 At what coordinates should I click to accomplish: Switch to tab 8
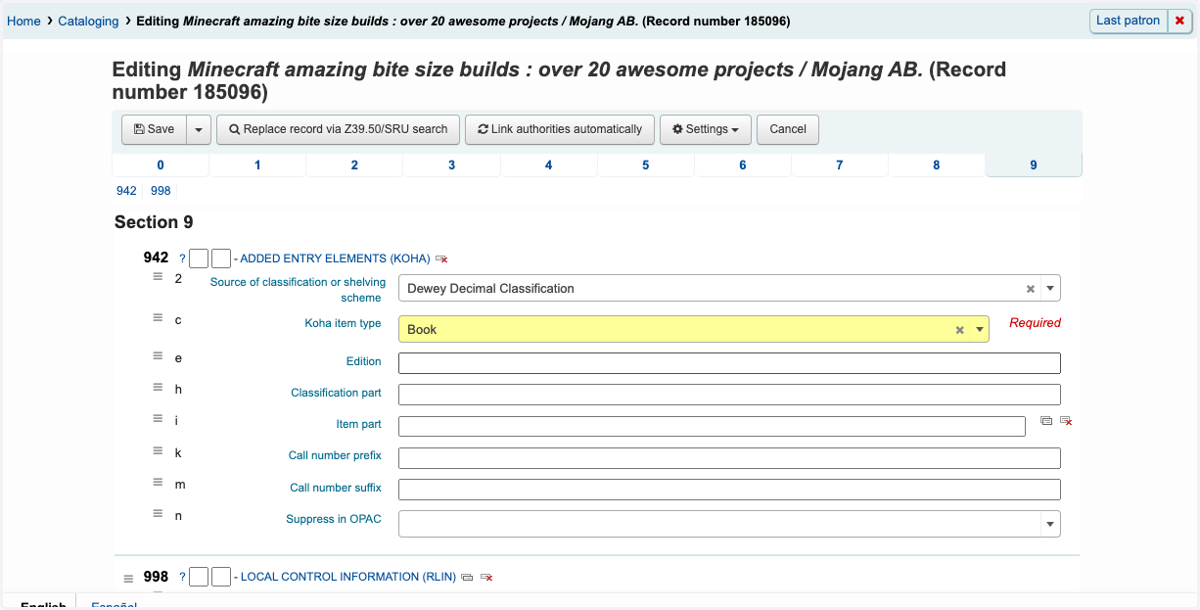click(937, 165)
